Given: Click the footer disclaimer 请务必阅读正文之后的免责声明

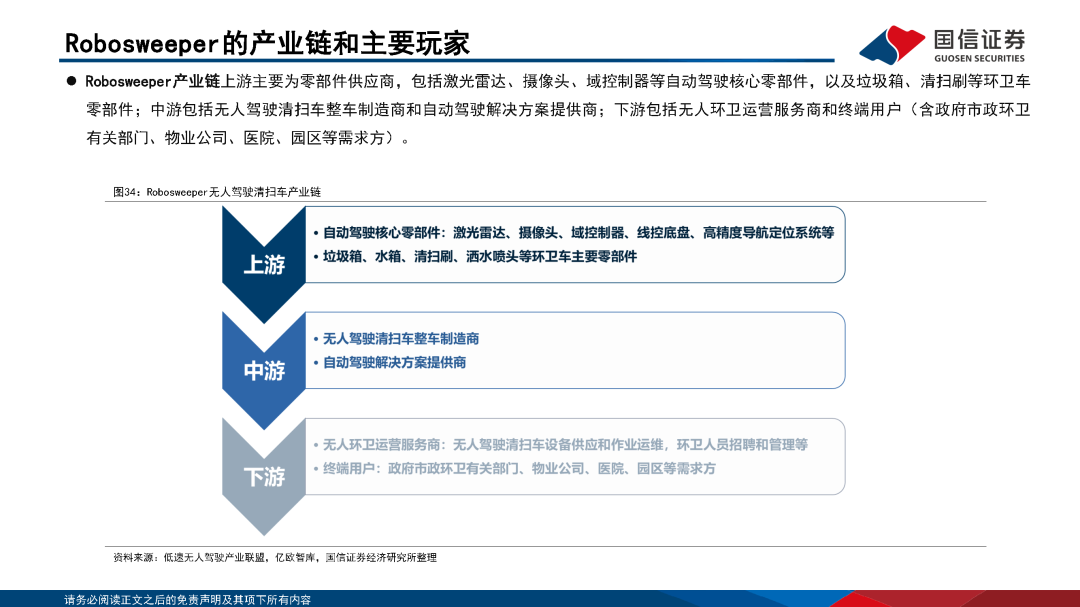Looking at the screenshot, I should point(187,600).
